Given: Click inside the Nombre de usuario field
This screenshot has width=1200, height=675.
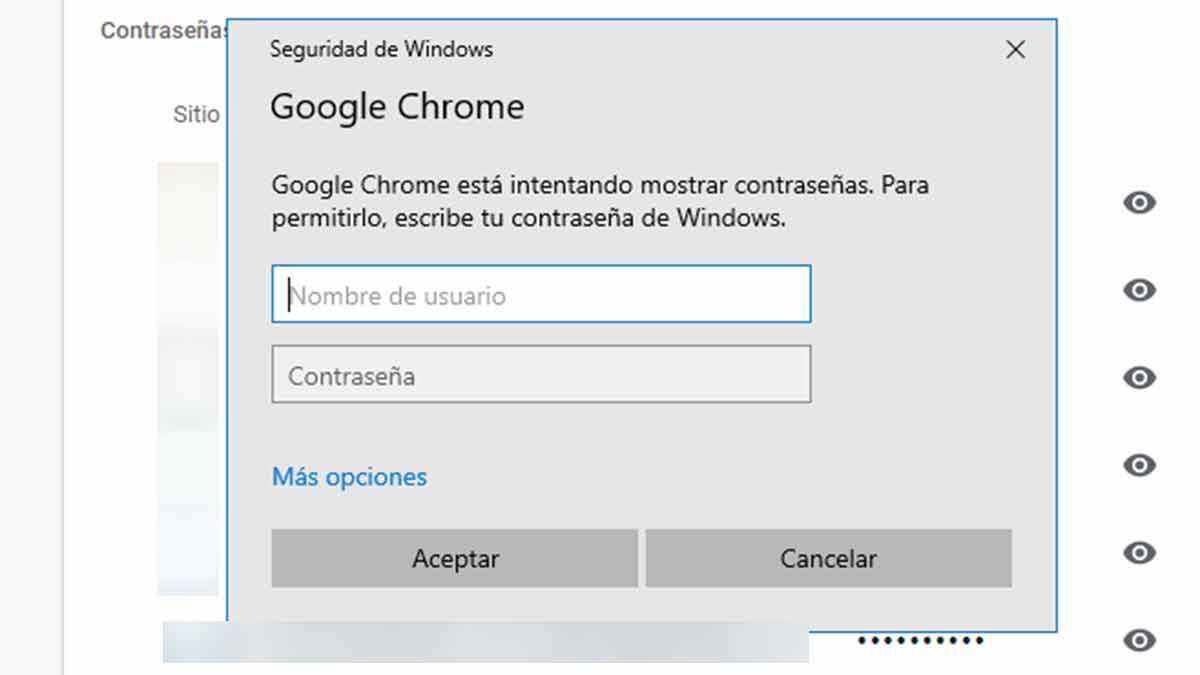Looking at the screenshot, I should point(540,294).
